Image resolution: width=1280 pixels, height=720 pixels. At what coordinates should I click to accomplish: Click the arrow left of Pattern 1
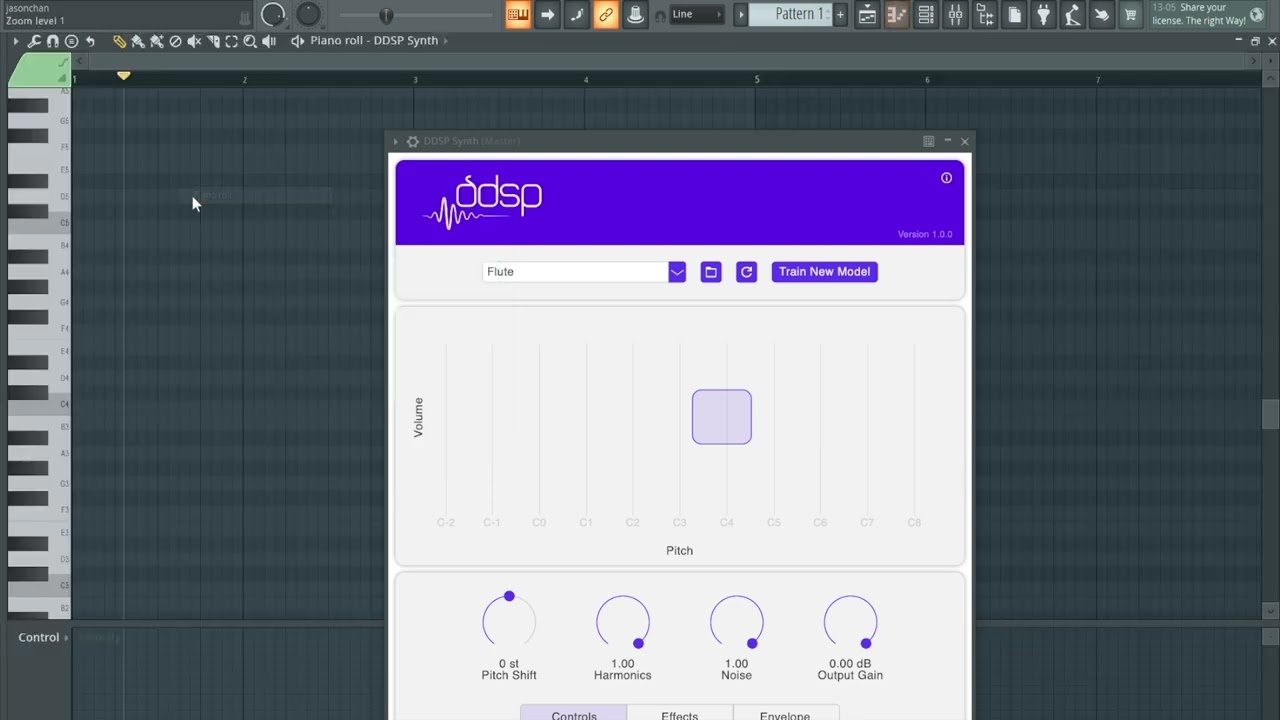coord(741,14)
